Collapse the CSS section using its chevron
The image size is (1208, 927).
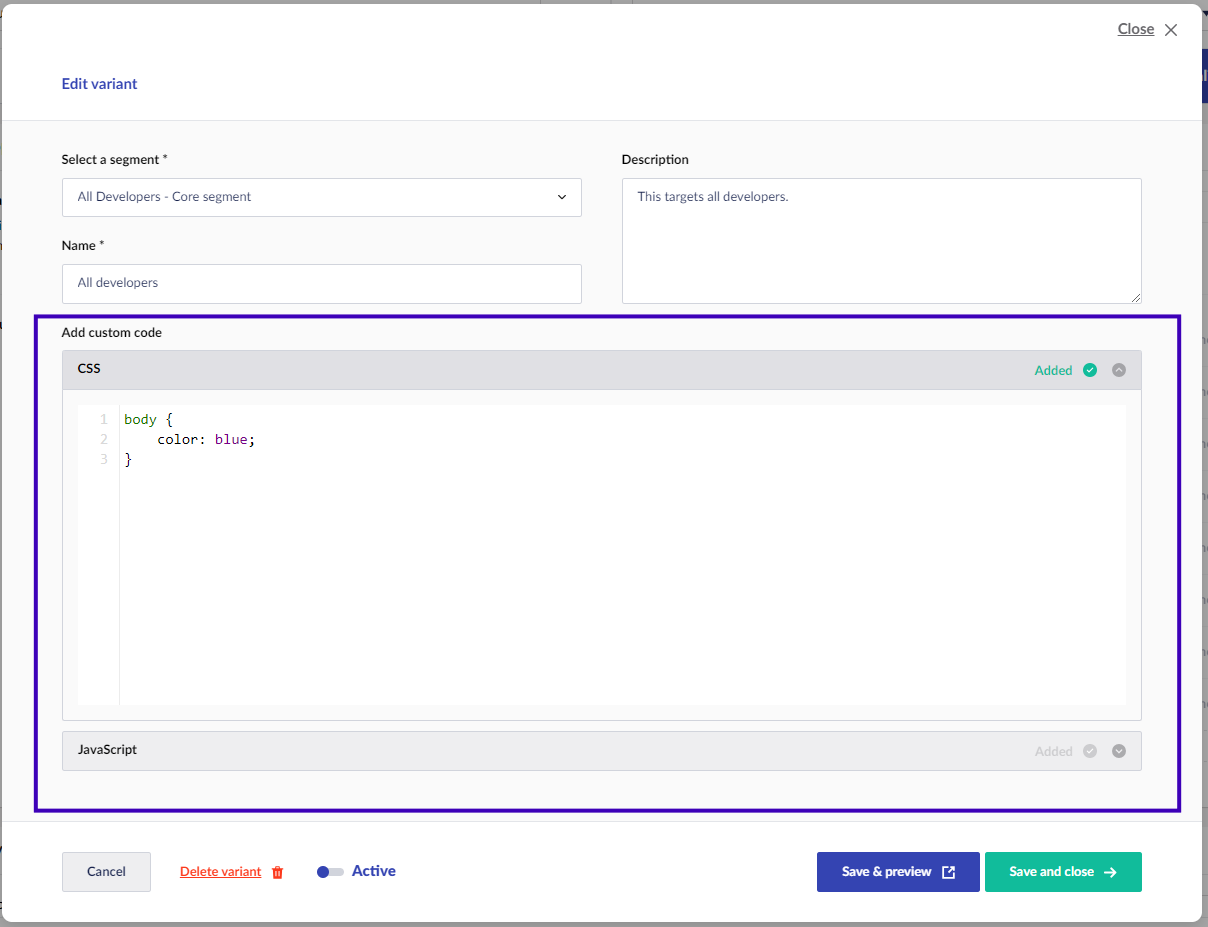[1119, 370]
